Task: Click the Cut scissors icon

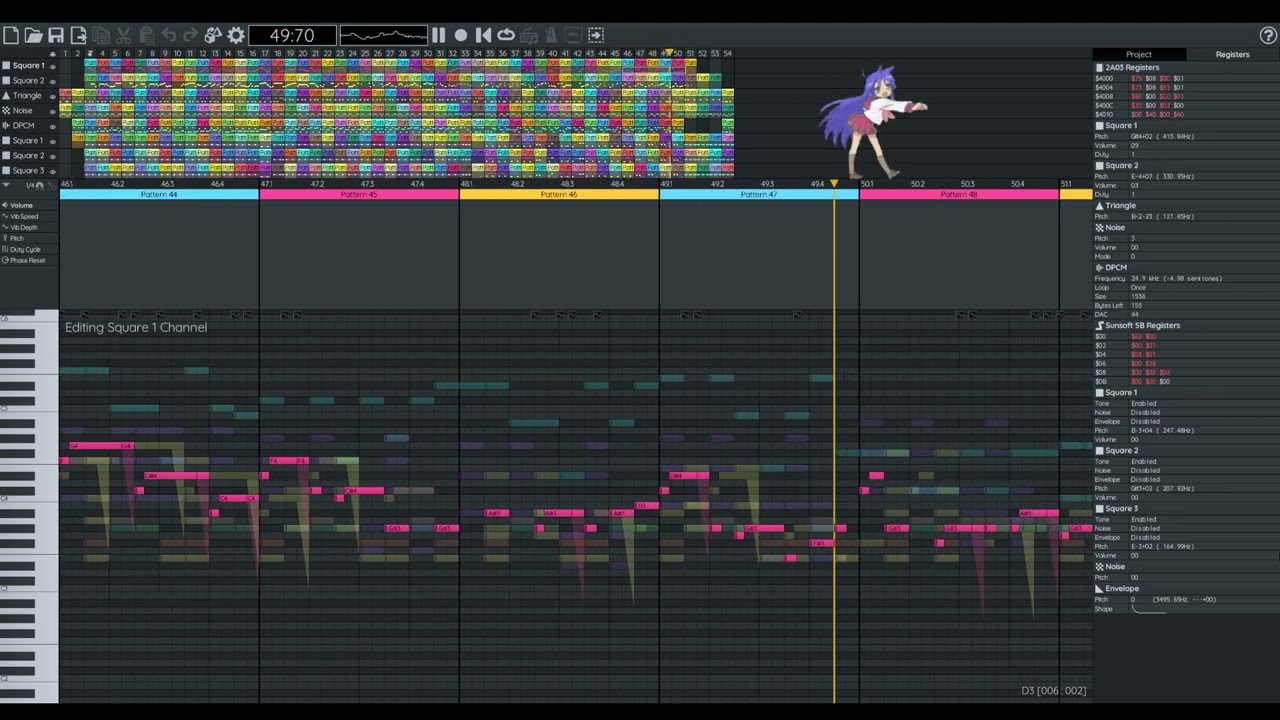Action: (x=123, y=35)
